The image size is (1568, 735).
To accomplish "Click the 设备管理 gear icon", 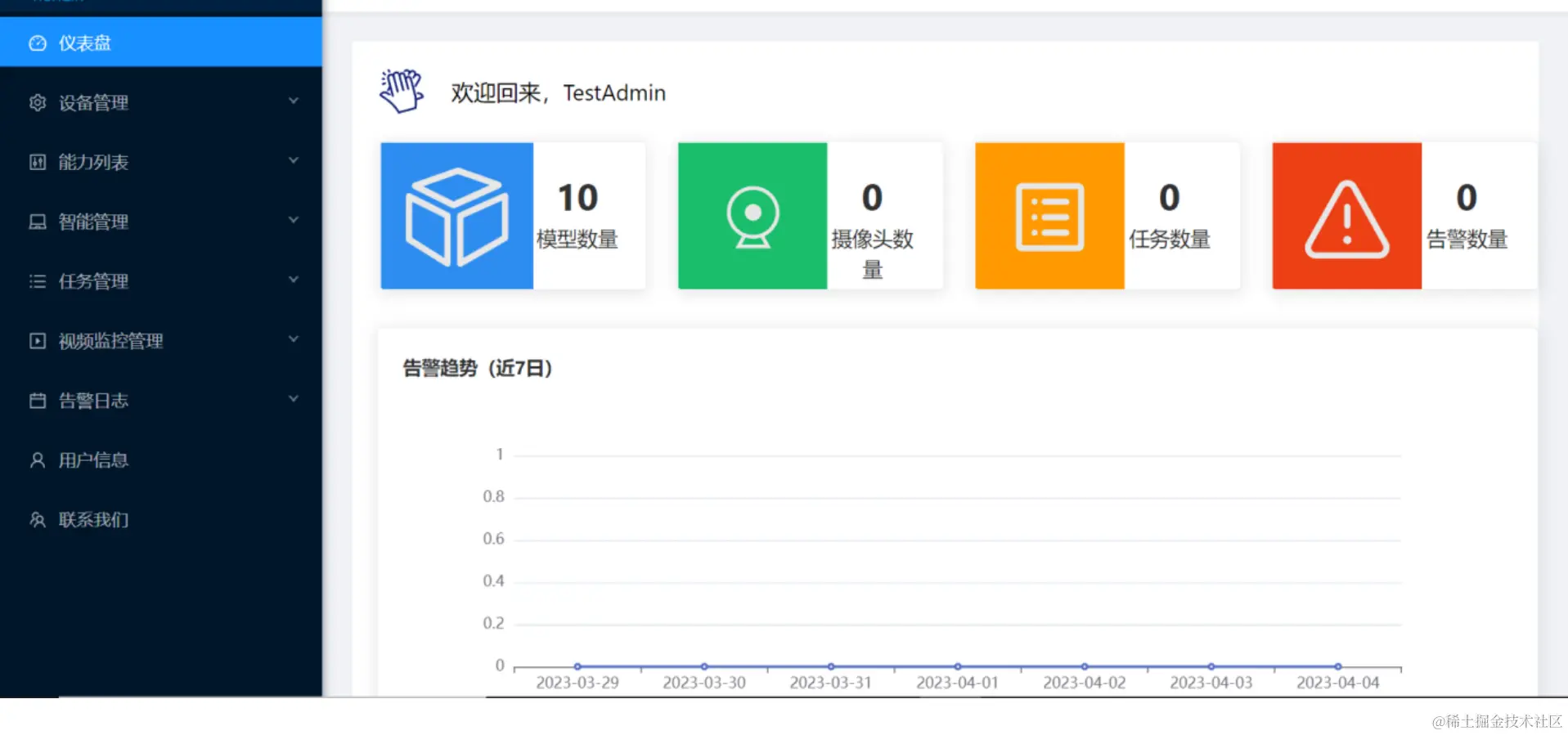I will [38, 103].
